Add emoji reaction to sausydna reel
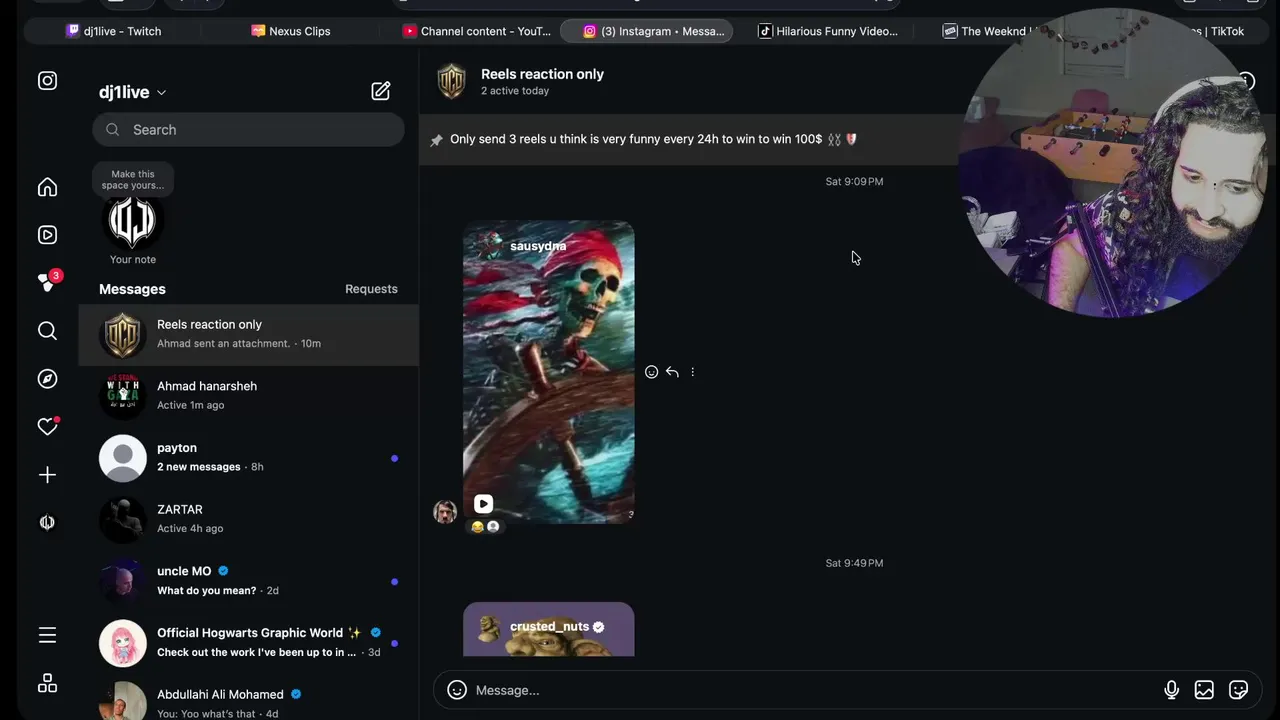 point(651,372)
